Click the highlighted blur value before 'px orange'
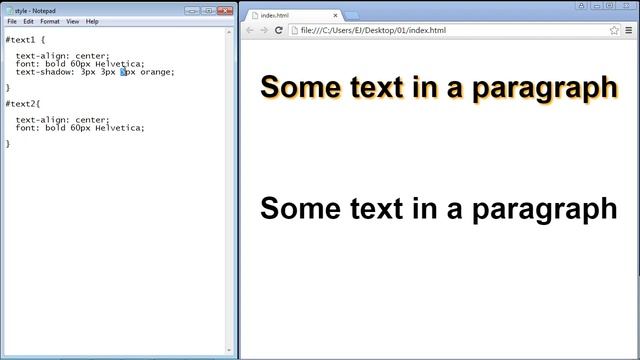640x360 pixels. (x=123, y=72)
